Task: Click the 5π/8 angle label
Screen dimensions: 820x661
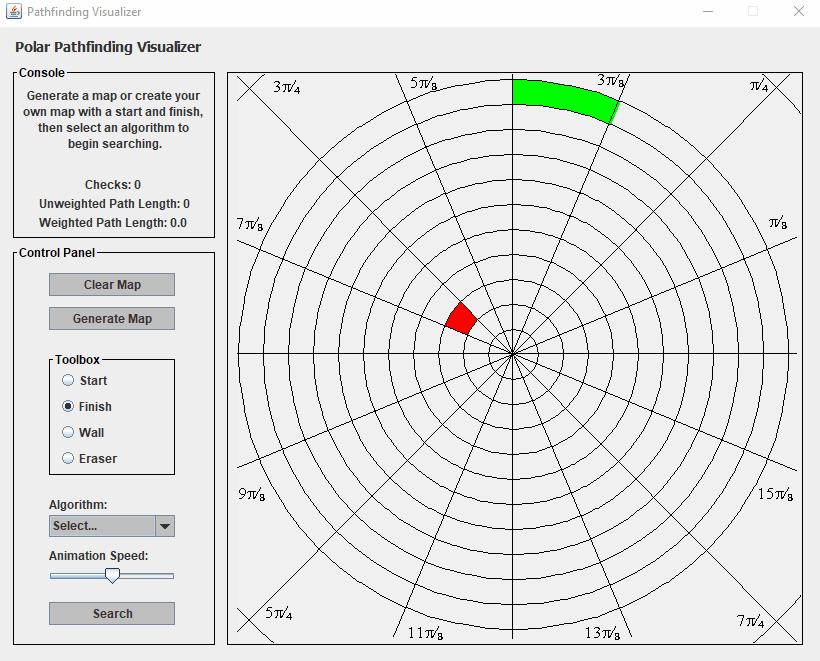Action: click(x=424, y=83)
